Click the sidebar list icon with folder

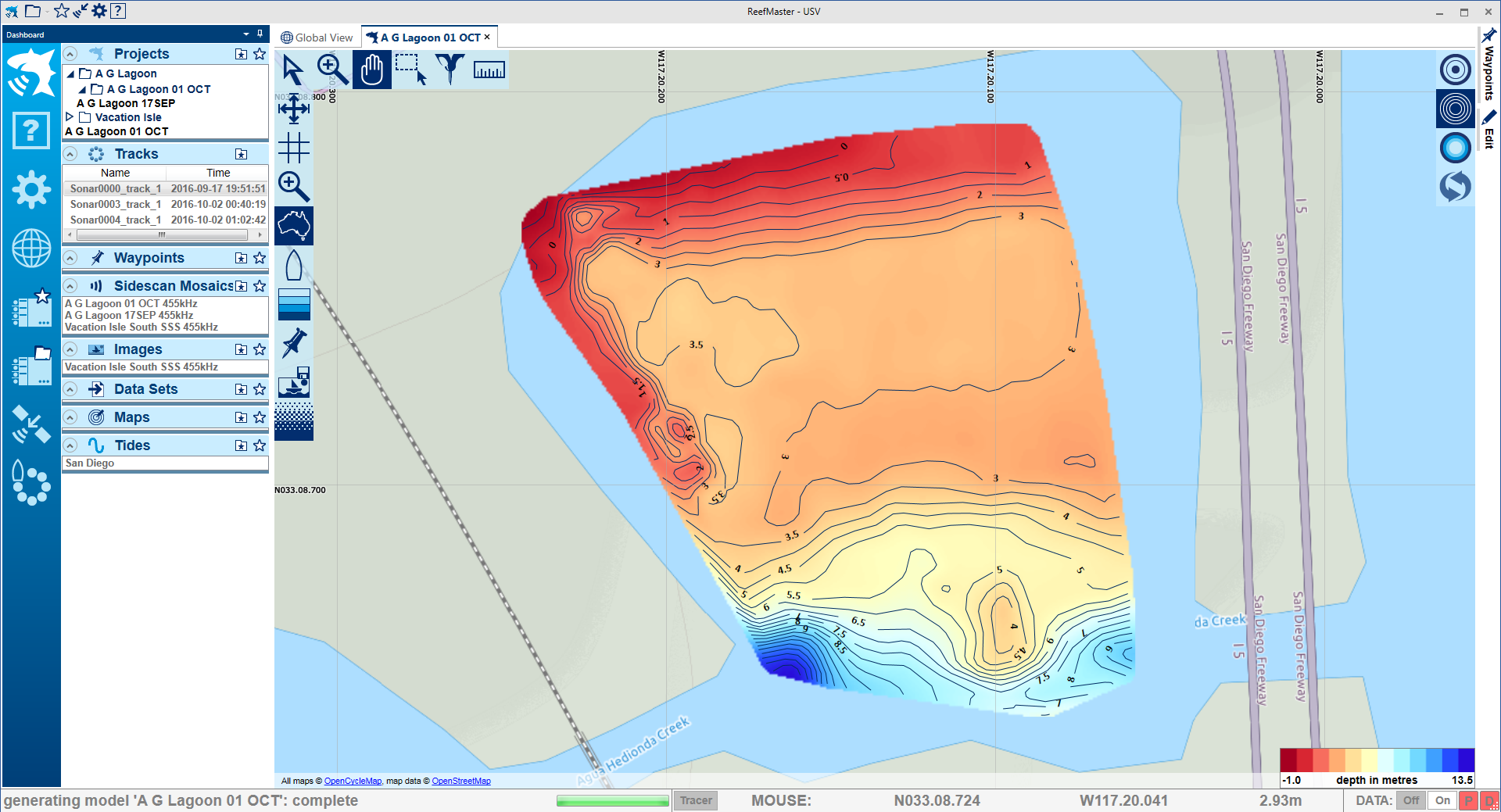click(x=31, y=367)
